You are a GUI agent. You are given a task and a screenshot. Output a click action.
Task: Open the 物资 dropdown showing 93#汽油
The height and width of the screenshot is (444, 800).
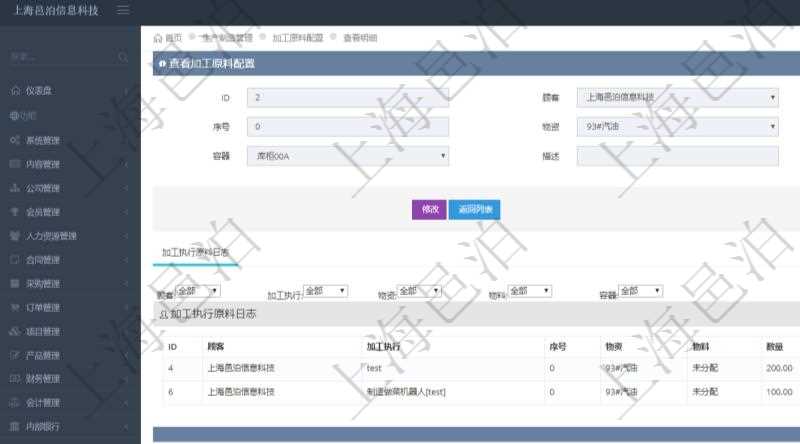point(677,127)
